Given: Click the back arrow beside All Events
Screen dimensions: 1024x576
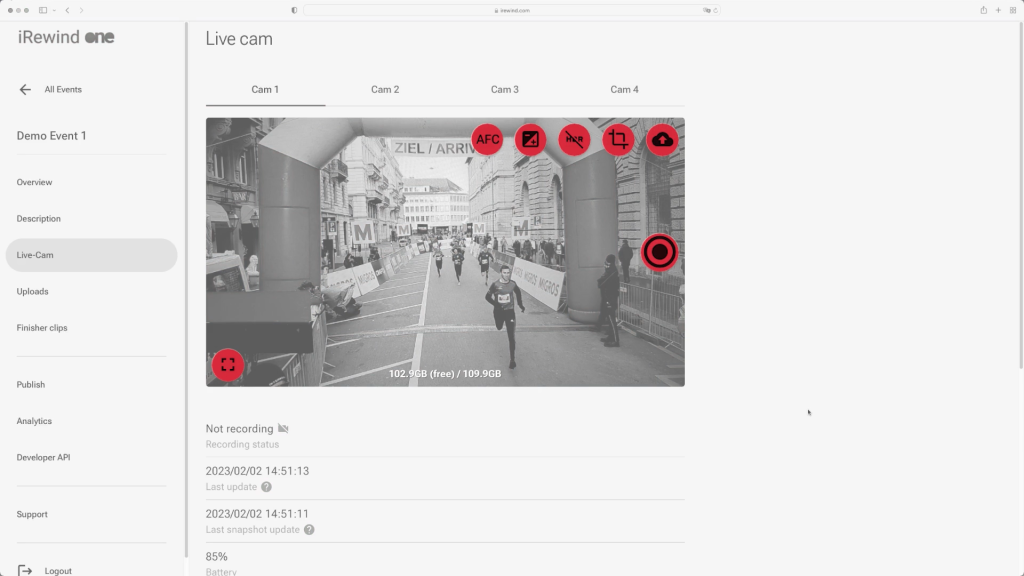Looking at the screenshot, I should tap(25, 89).
